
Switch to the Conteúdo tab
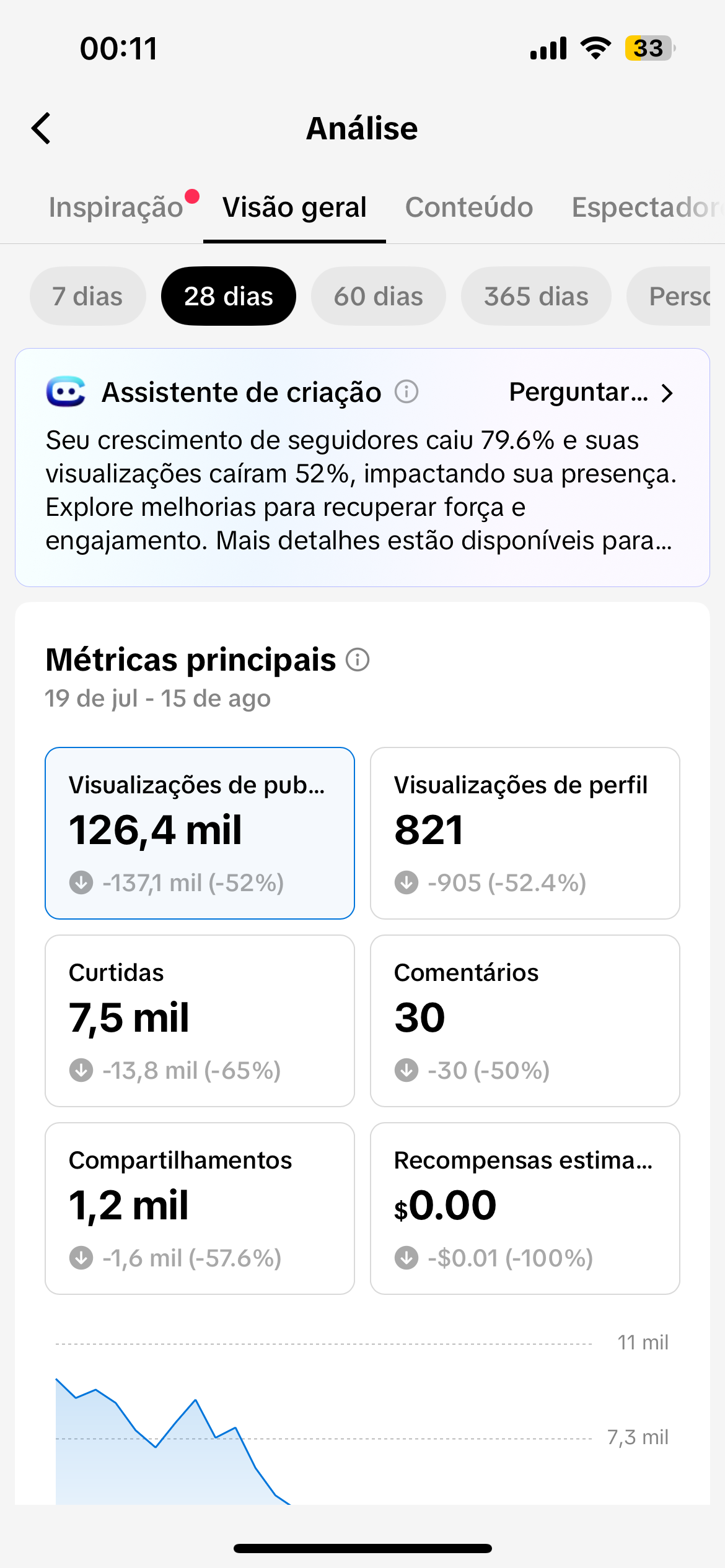(x=469, y=207)
